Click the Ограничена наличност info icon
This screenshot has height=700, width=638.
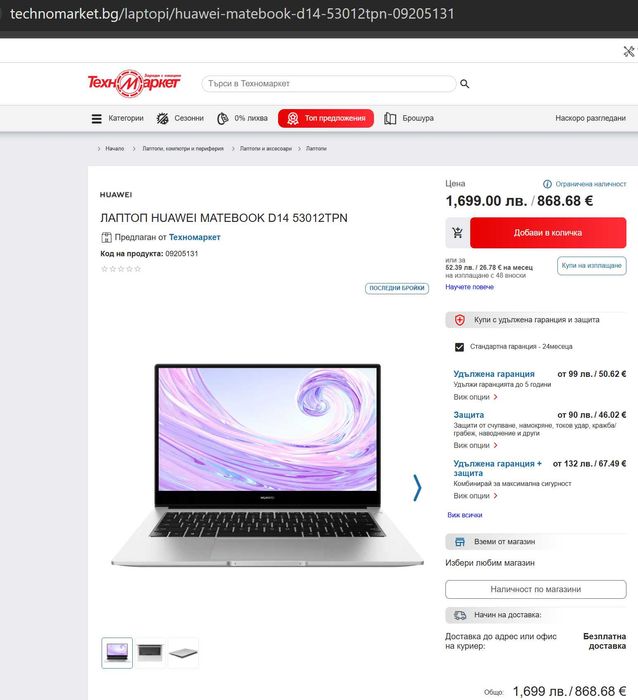pos(547,184)
